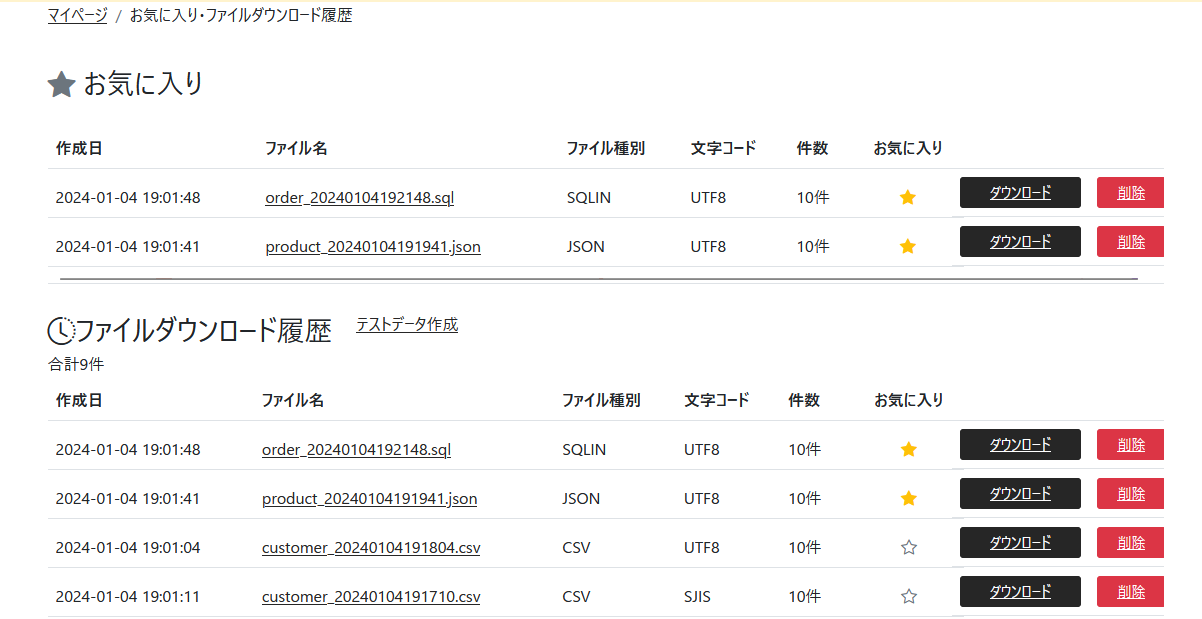Remove star from order sql in history
The width and height of the screenshot is (1202, 619).
(908, 450)
